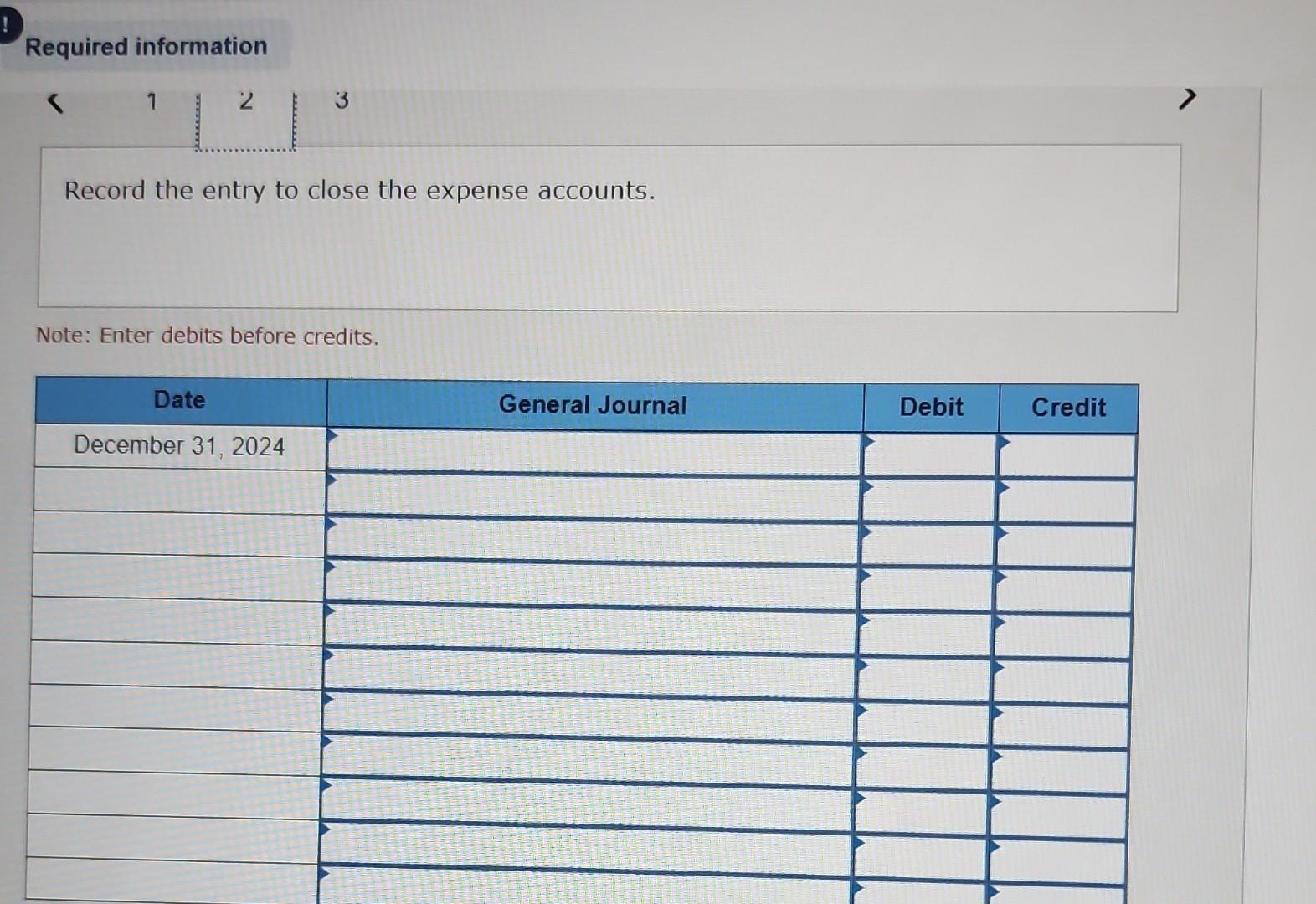Click the Credit field in the fourth row
This screenshot has width=1316, height=904.
pos(1064,592)
